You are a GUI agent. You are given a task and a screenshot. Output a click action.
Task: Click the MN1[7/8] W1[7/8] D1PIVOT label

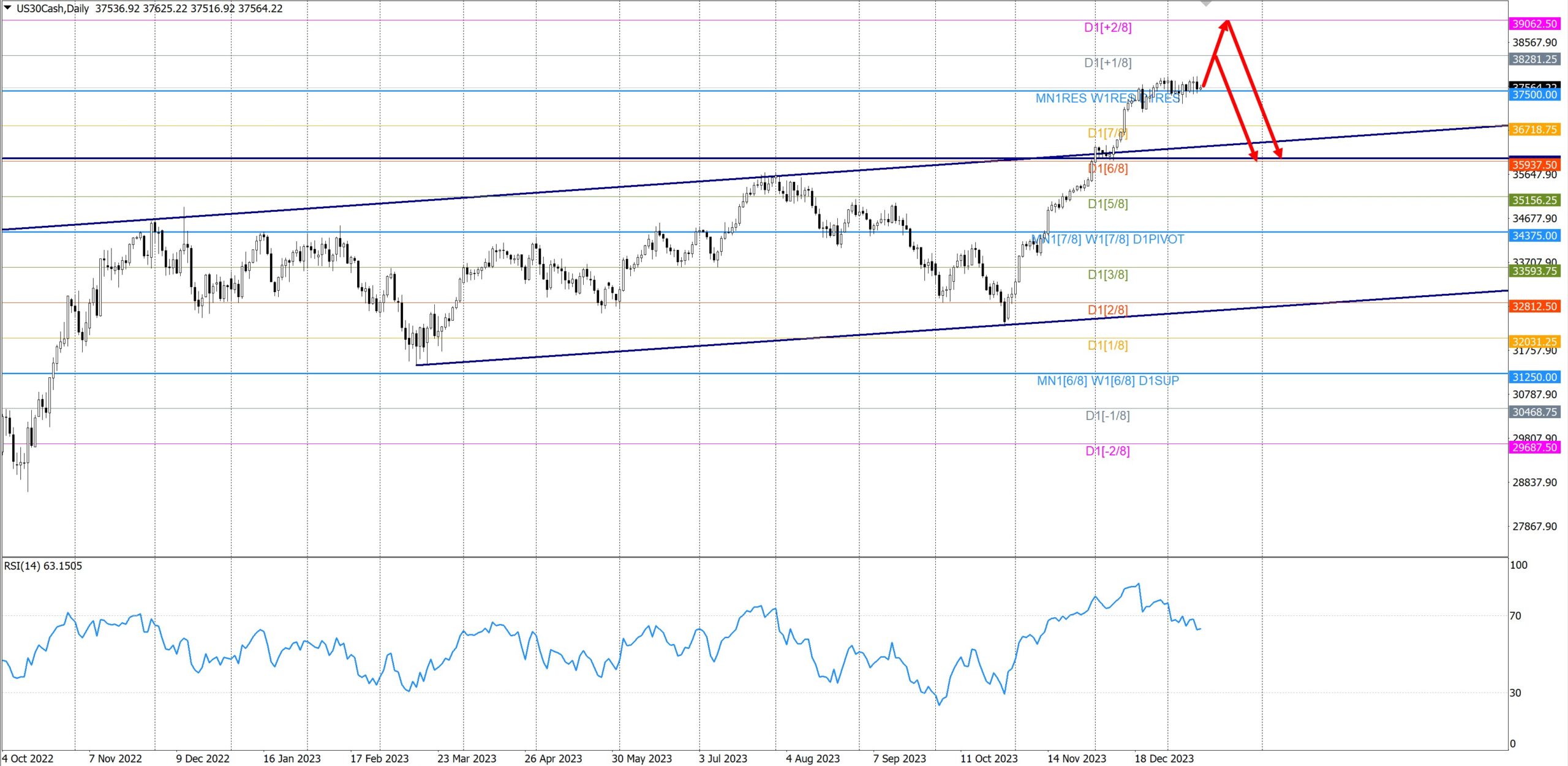point(1107,239)
